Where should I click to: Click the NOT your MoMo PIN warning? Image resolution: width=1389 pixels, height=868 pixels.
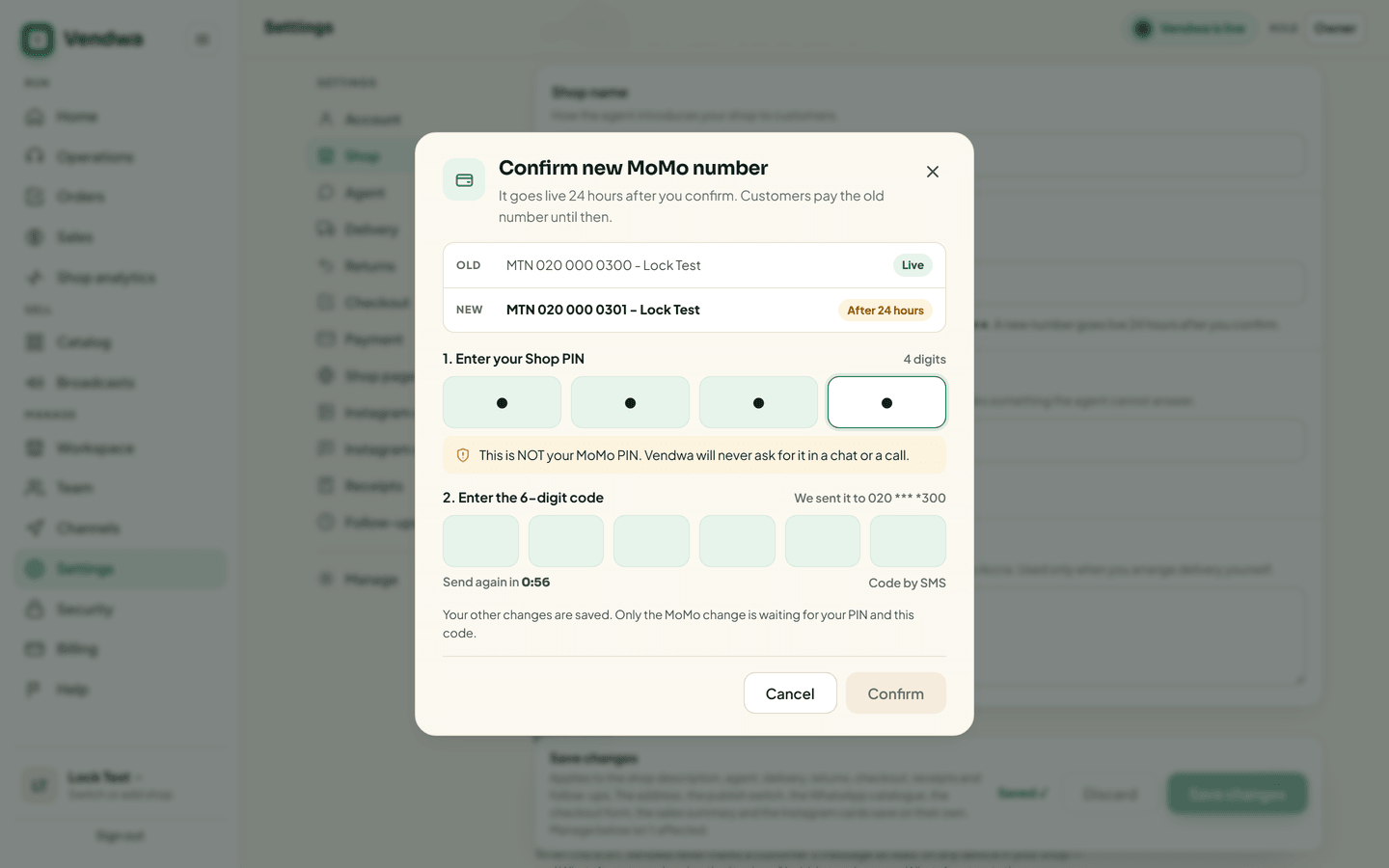tap(694, 455)
